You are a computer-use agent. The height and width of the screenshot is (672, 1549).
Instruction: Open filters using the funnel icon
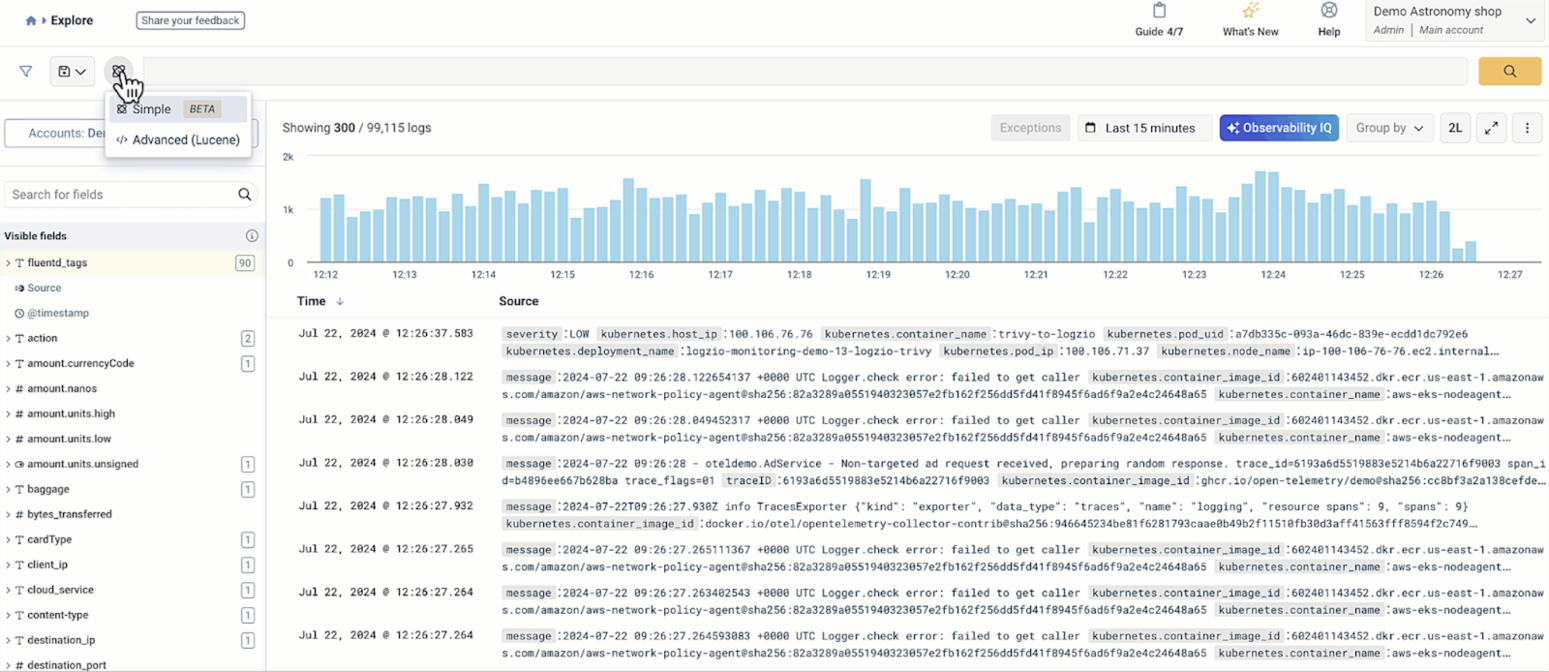point(24,71)
